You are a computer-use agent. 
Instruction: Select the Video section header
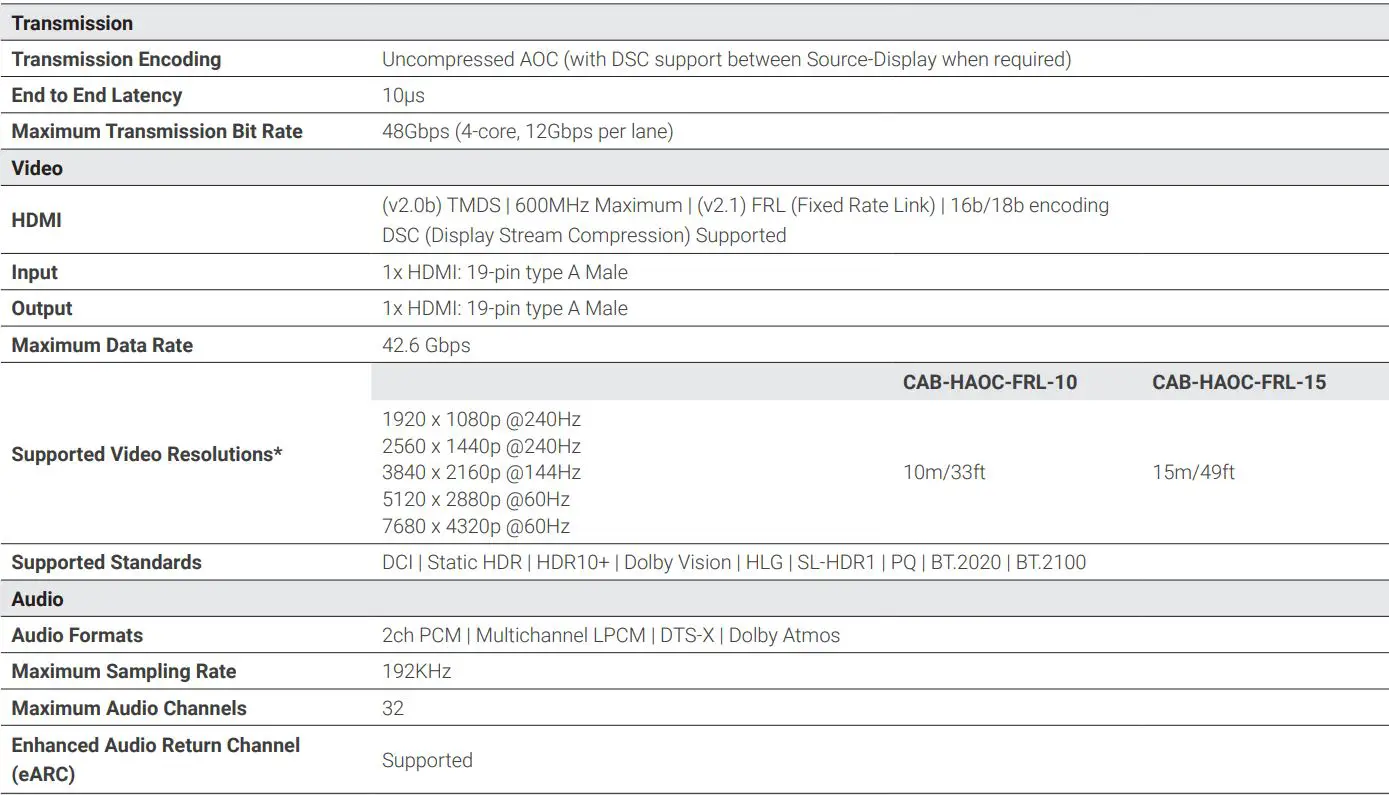[x=37, y=167]
